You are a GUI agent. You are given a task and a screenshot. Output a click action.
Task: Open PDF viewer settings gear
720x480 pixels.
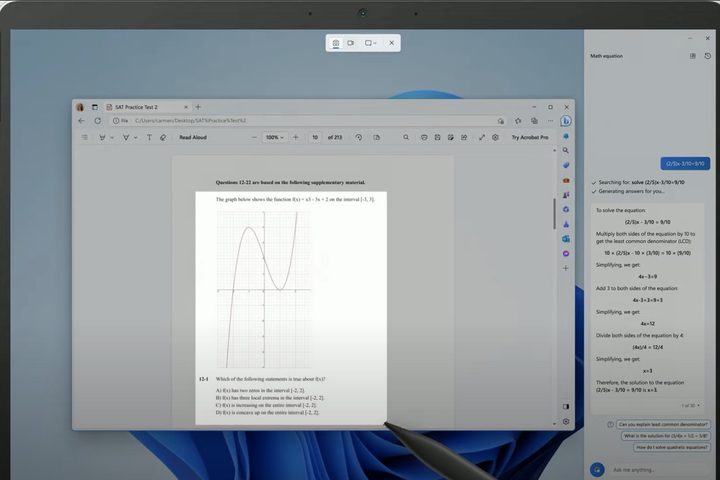click(495, 137)
